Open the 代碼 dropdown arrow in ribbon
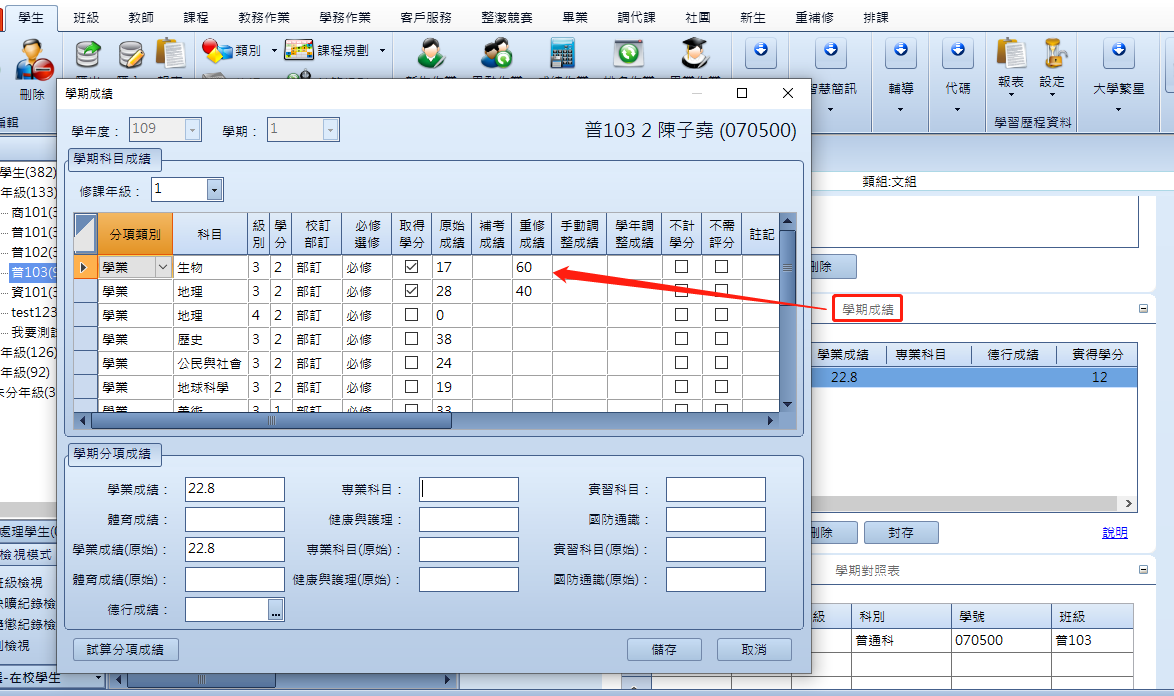The width and height of the screenshot is (1174, 696). [958, 110]
